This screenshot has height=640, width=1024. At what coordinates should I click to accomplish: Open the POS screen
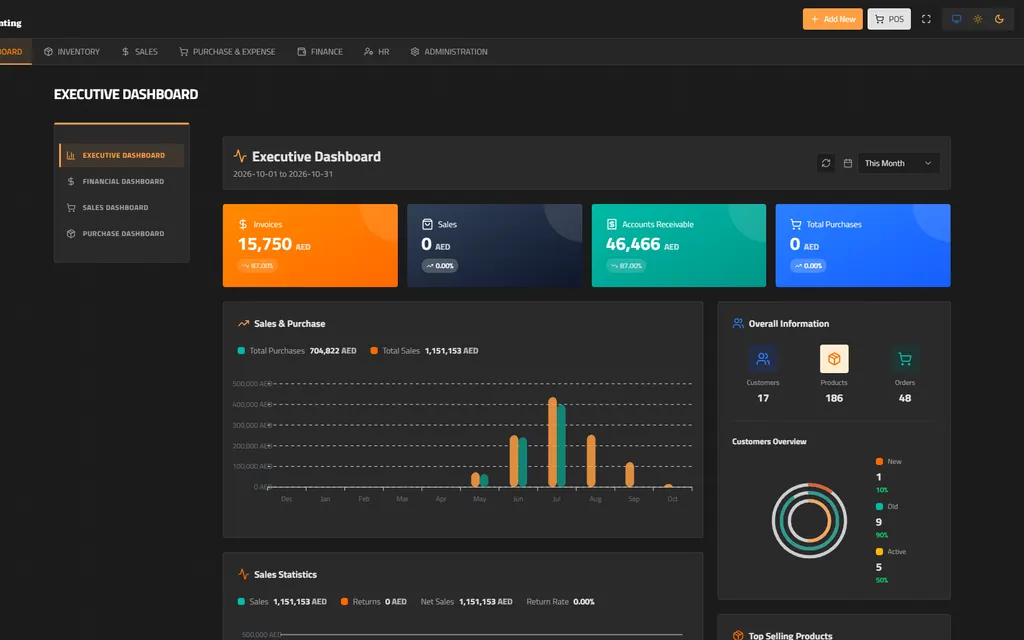coord(889,19)
